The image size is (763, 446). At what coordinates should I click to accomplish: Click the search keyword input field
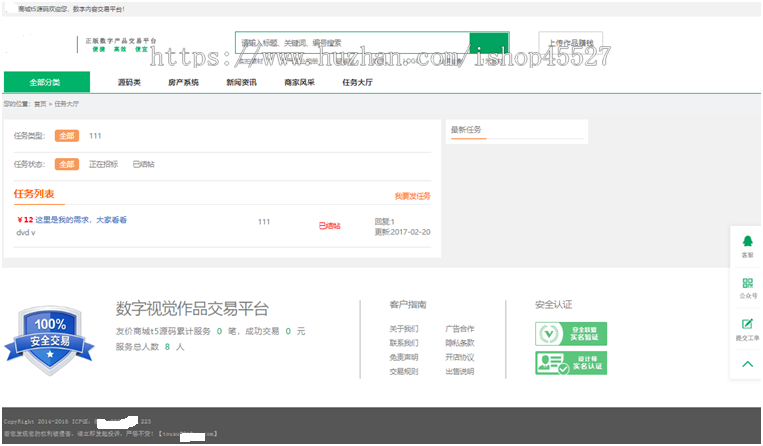click(x=352, y=43)
